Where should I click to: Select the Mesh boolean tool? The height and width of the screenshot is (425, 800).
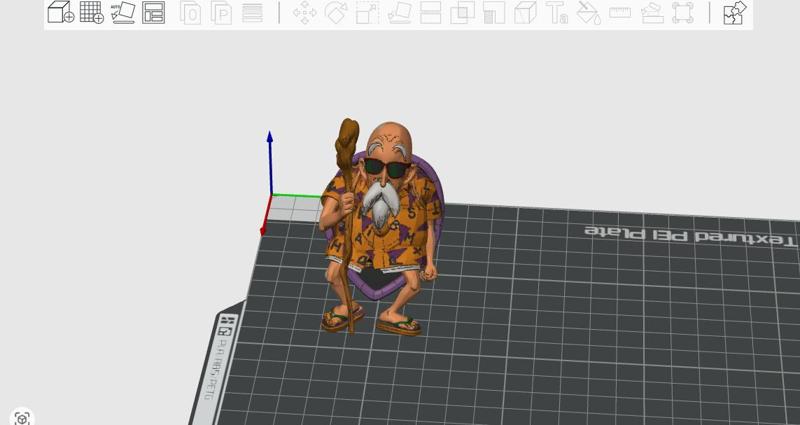point(462,13)
